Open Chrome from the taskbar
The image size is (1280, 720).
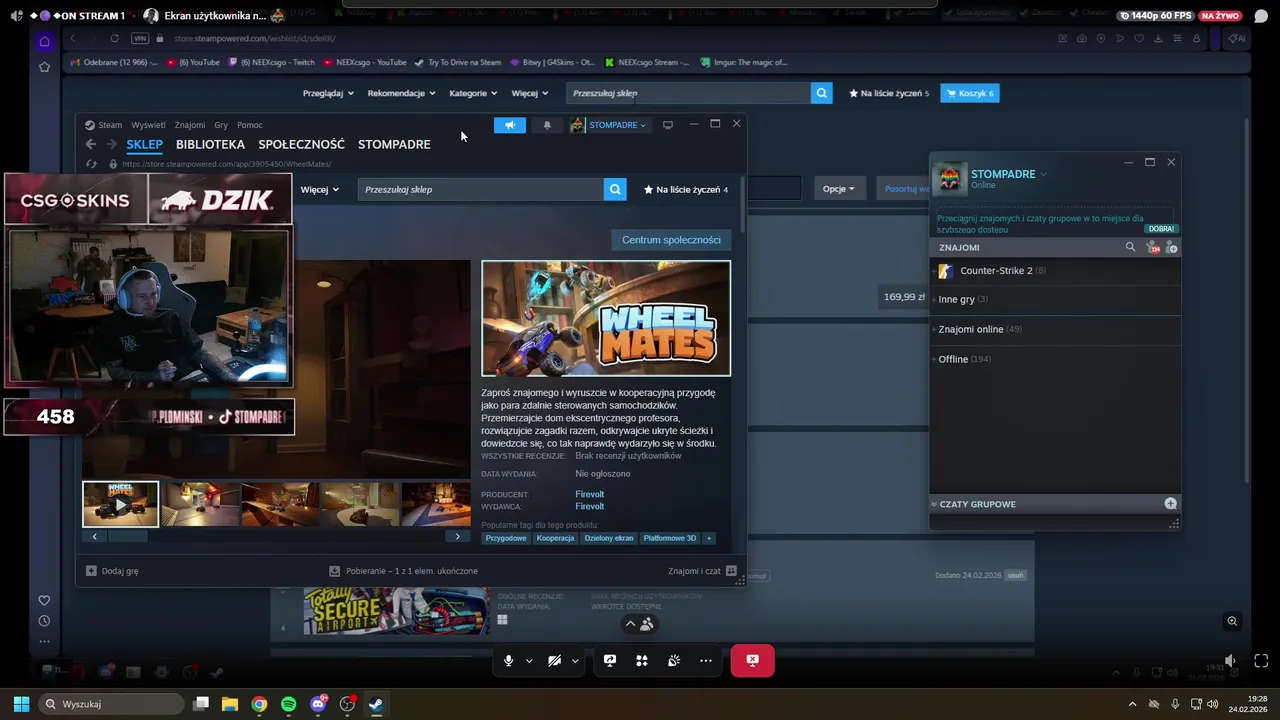(x=259, y=704)
